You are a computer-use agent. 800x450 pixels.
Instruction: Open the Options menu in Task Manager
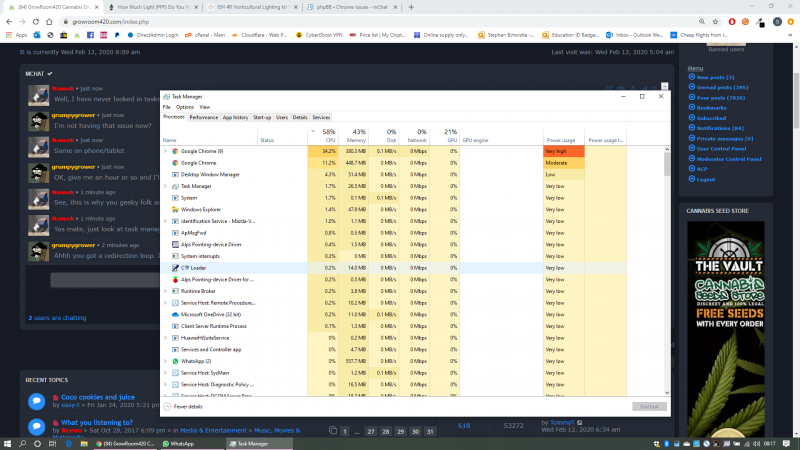coord(184,106)
